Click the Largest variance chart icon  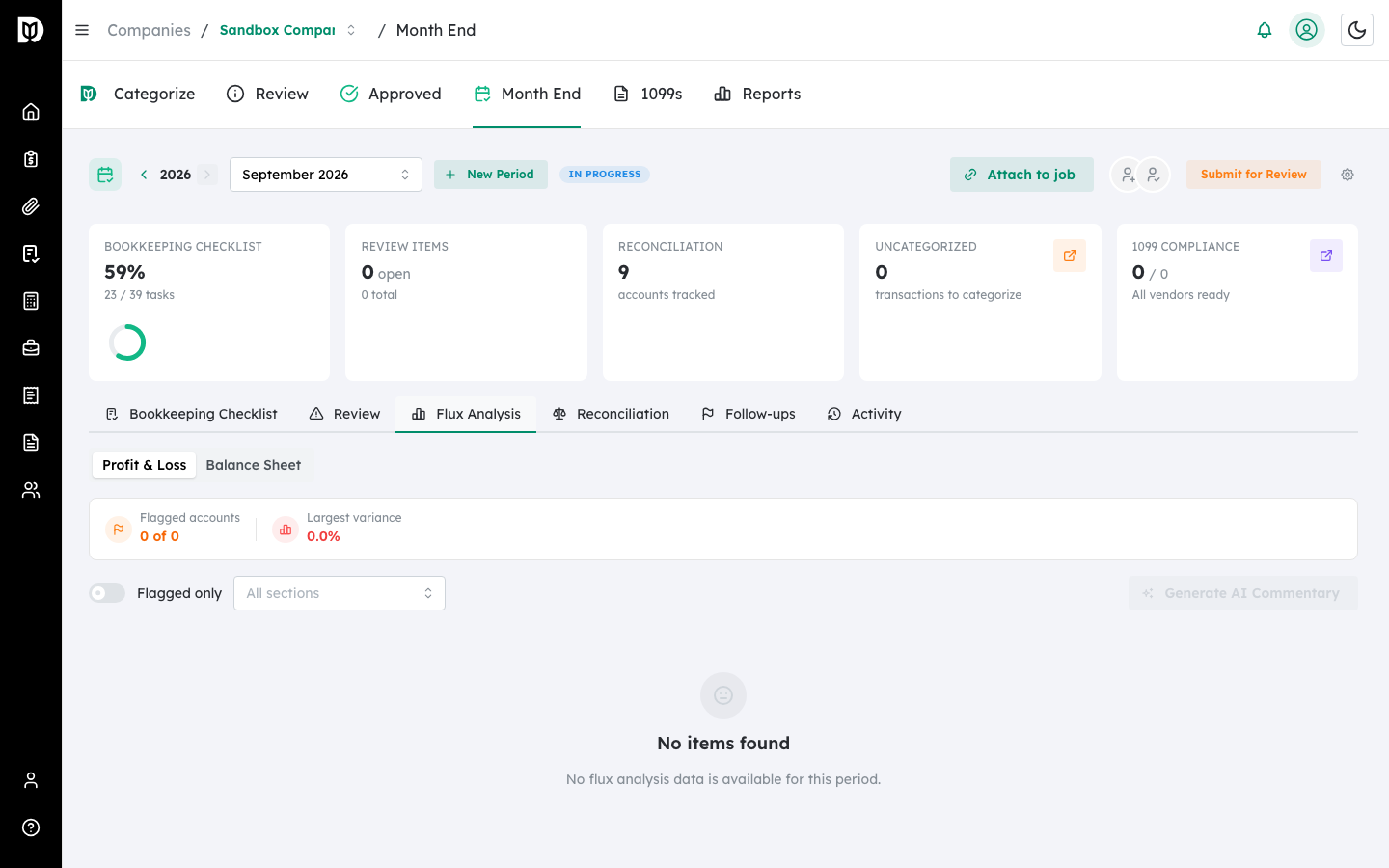pos(286,529)
